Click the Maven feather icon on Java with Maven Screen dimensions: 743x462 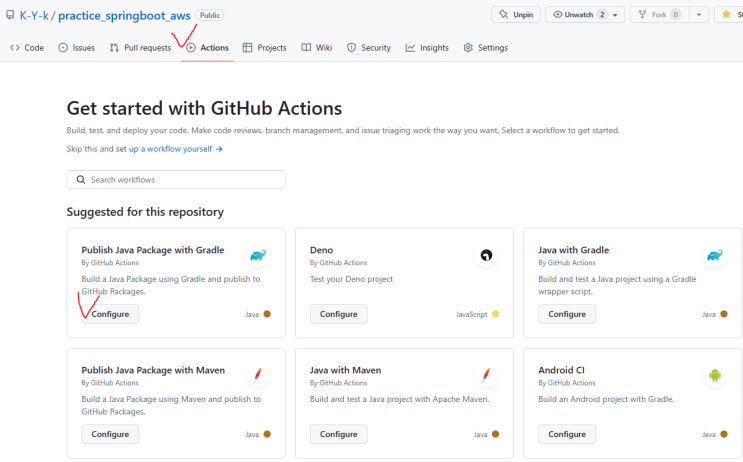pos(486,375)
